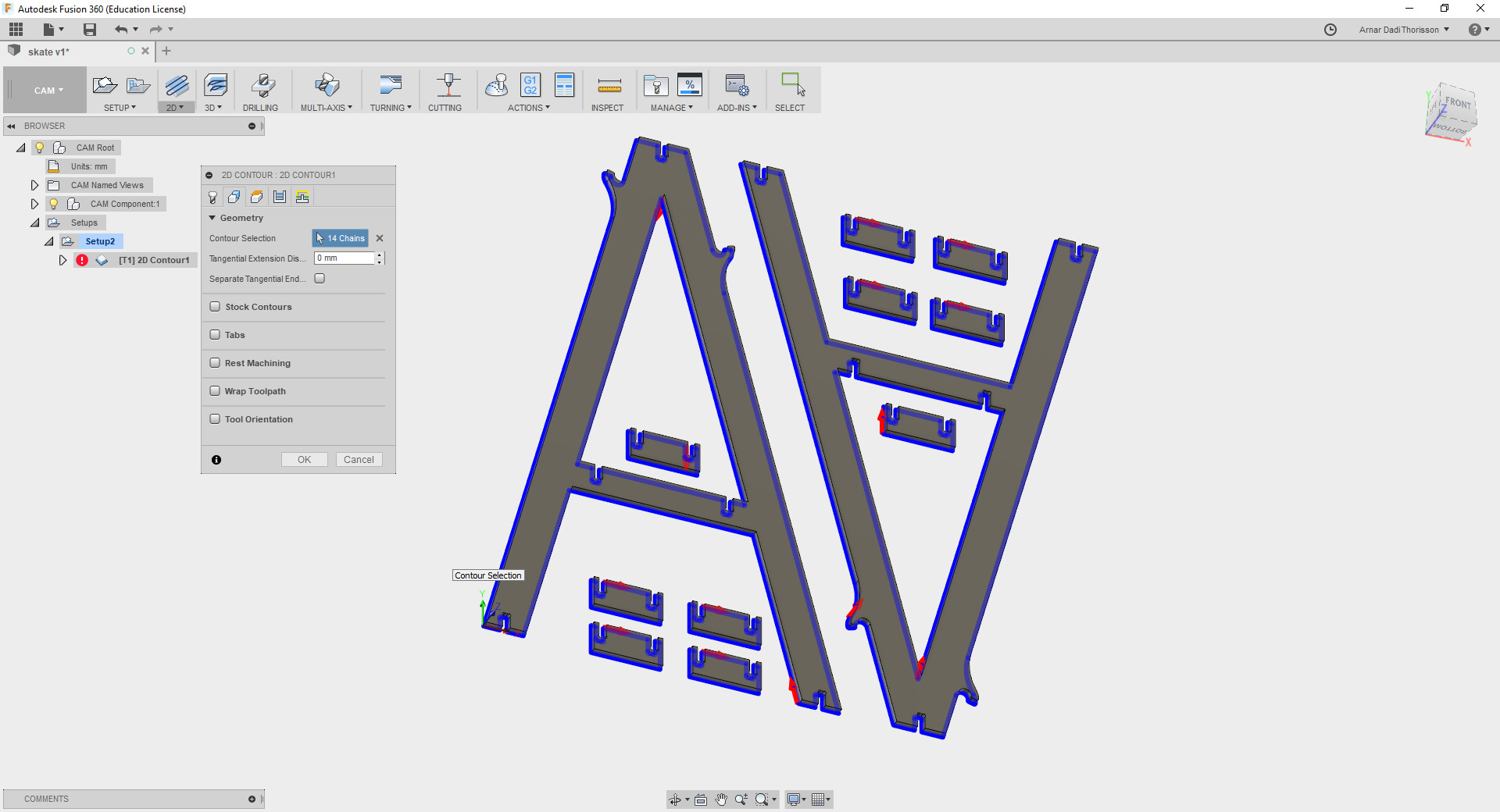Screen dimensions: 1500x812
Task: Enable the Stock Contours checkbox
Action: pos(215,307)
